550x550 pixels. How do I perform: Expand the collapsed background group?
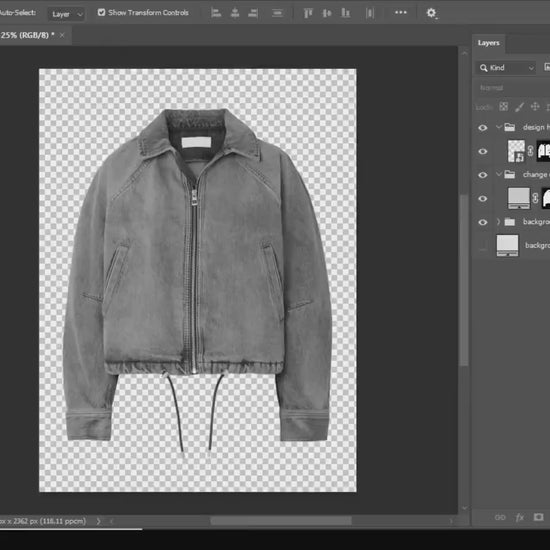pos(498,222)
